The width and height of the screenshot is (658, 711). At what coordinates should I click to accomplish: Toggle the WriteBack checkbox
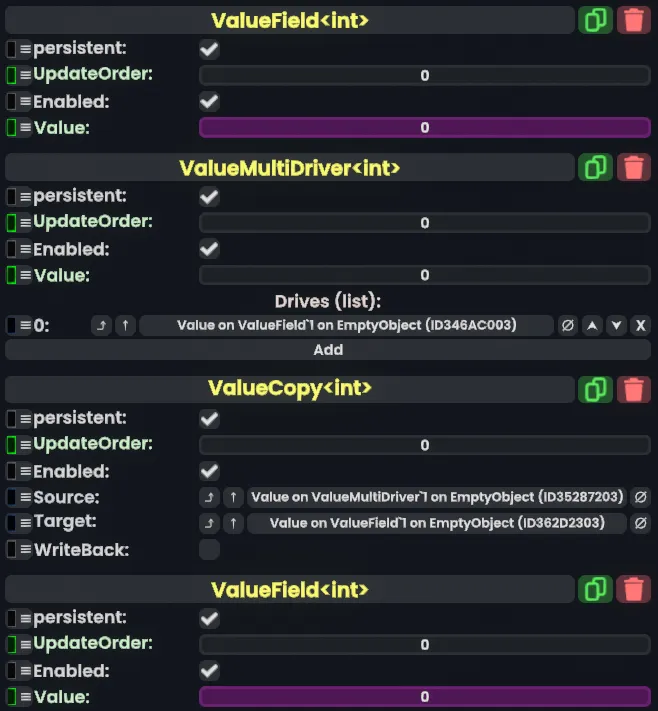[209, 549]
